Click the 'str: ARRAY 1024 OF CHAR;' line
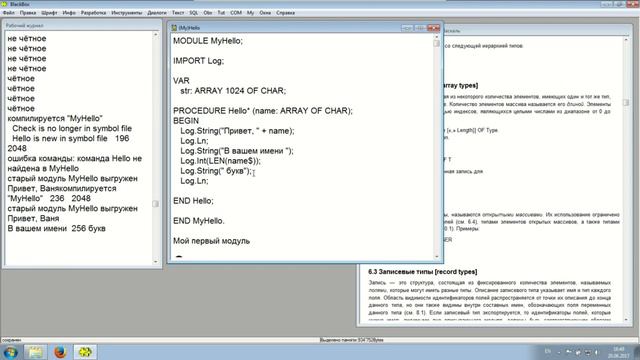 click(233, 91)
